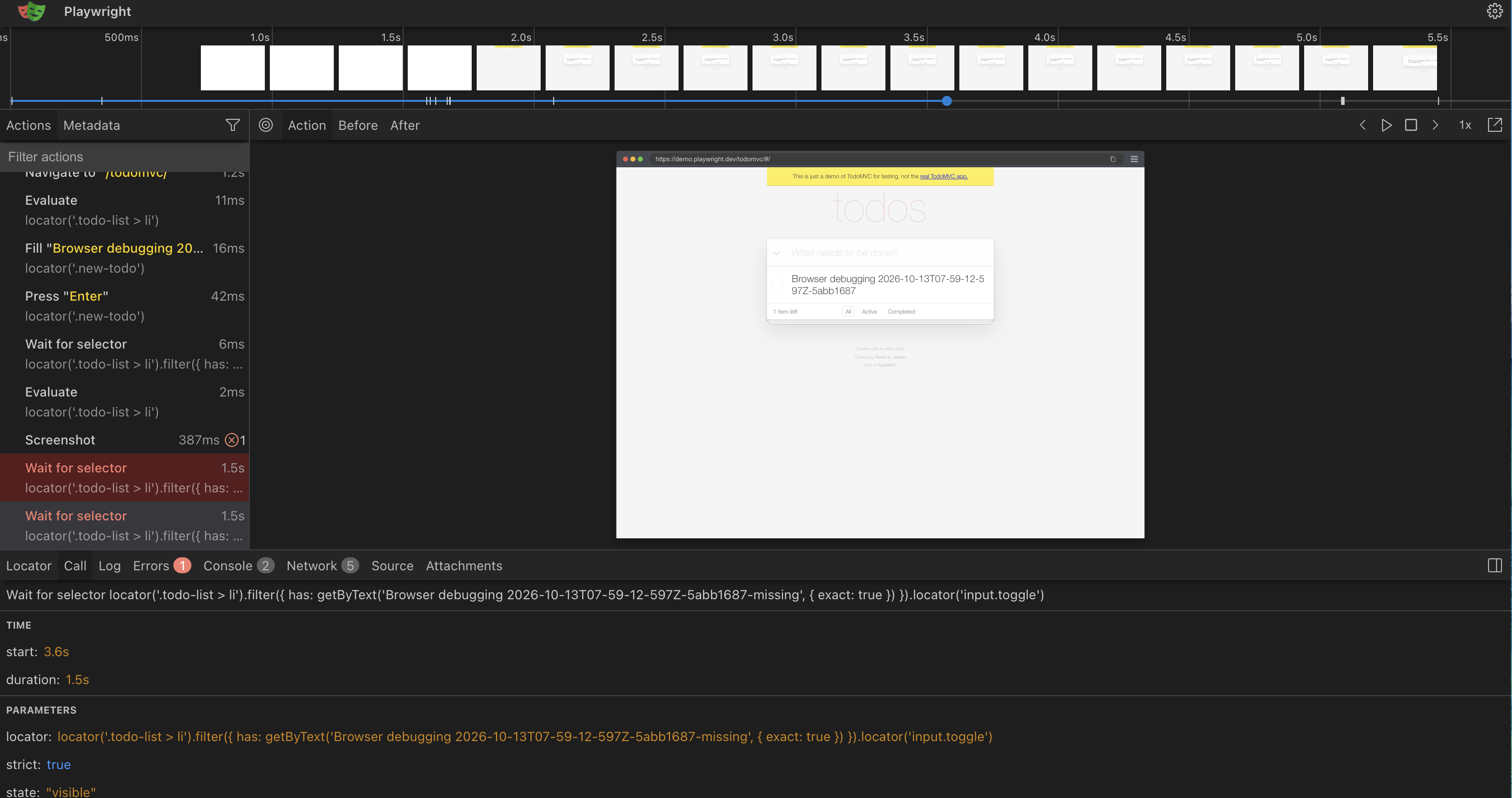Screen dimensions: 1512x798
Task: Click the timeline thumbnail under 2.5s
Action: (x=646, y=67)
